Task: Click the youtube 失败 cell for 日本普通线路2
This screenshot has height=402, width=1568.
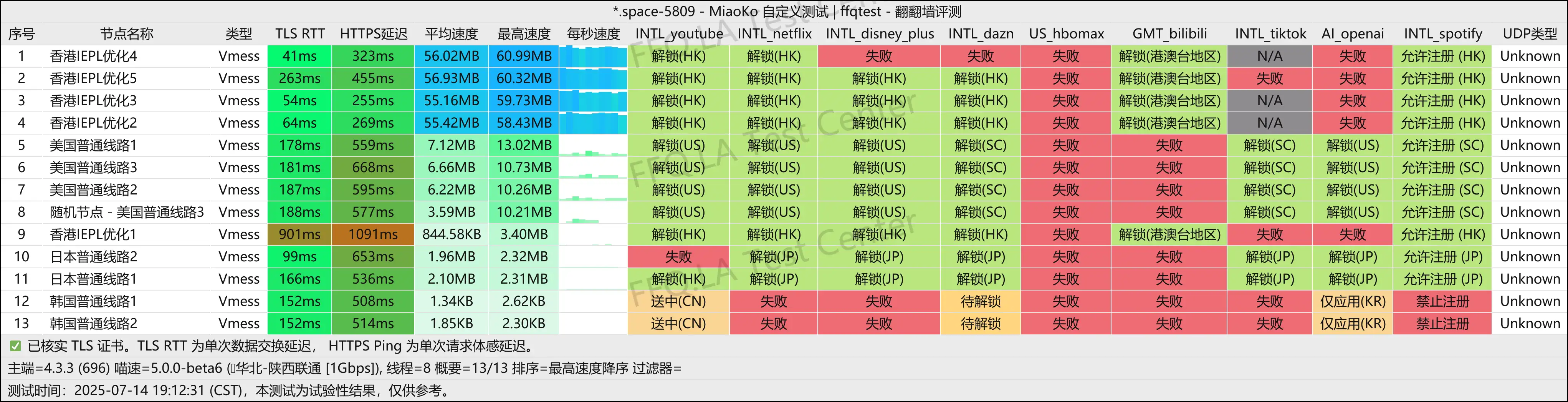Action: point(678,256)
